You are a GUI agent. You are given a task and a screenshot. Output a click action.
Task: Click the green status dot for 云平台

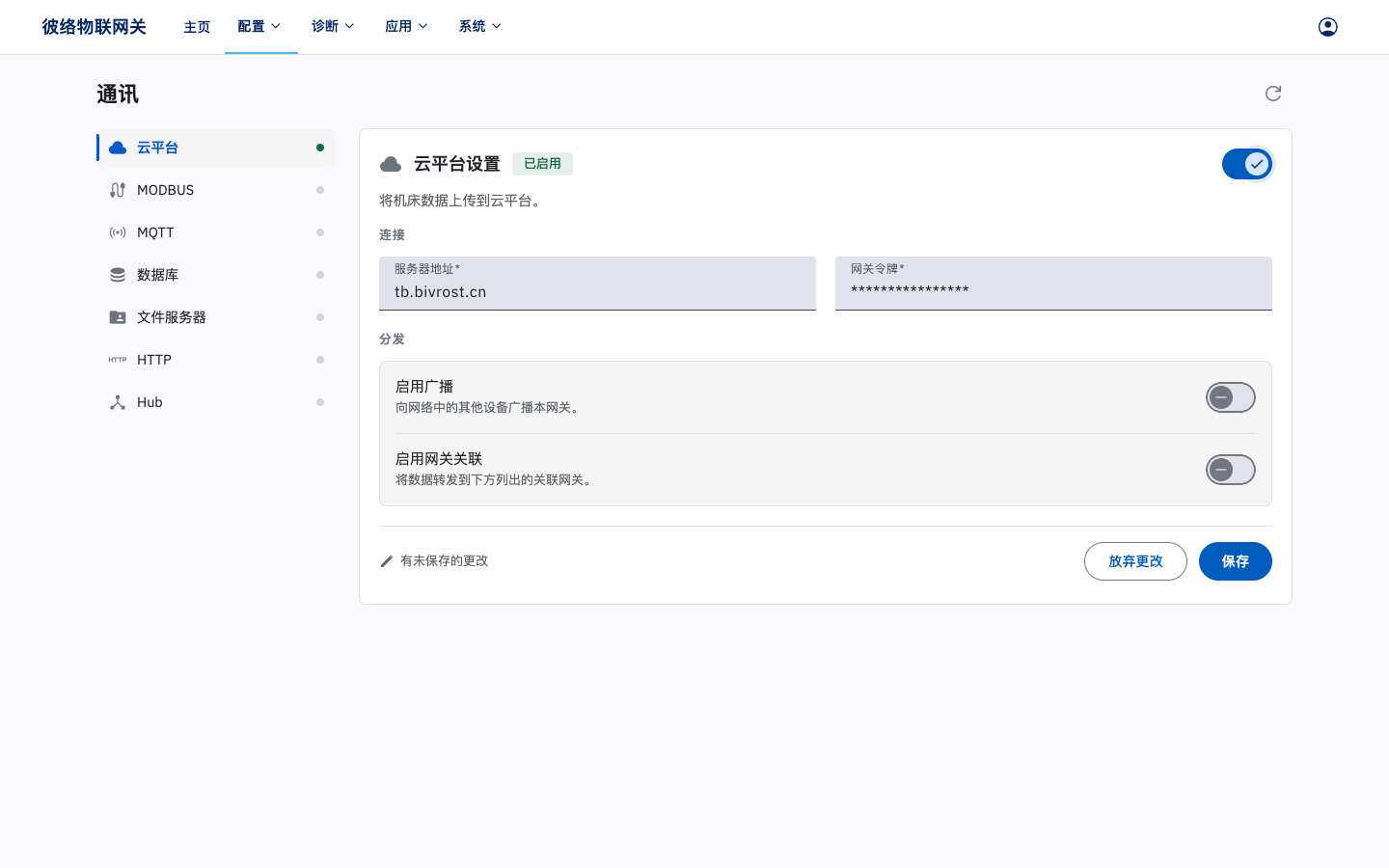(x=320, y=148)
